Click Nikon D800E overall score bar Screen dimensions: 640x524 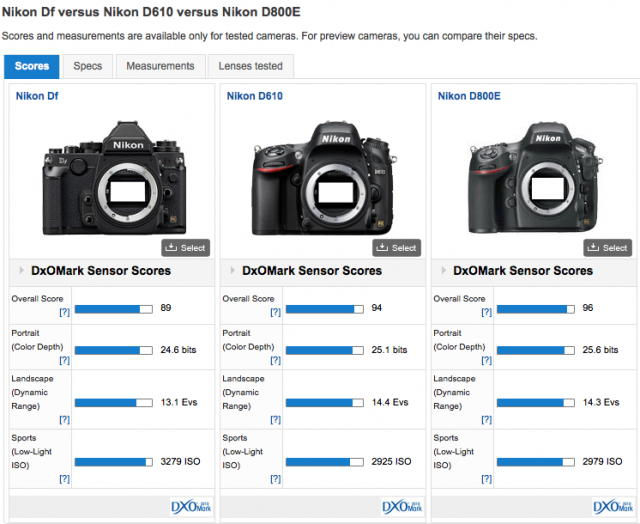[x=536, y=309]
